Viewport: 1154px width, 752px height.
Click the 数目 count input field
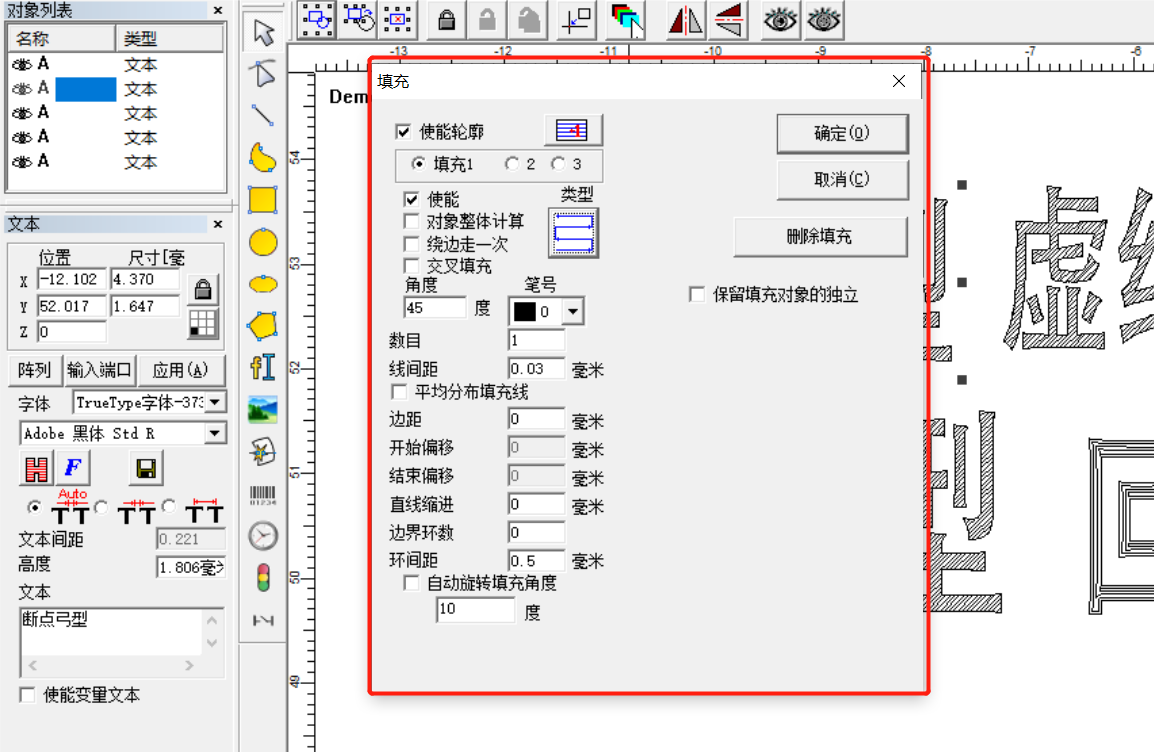537,340
